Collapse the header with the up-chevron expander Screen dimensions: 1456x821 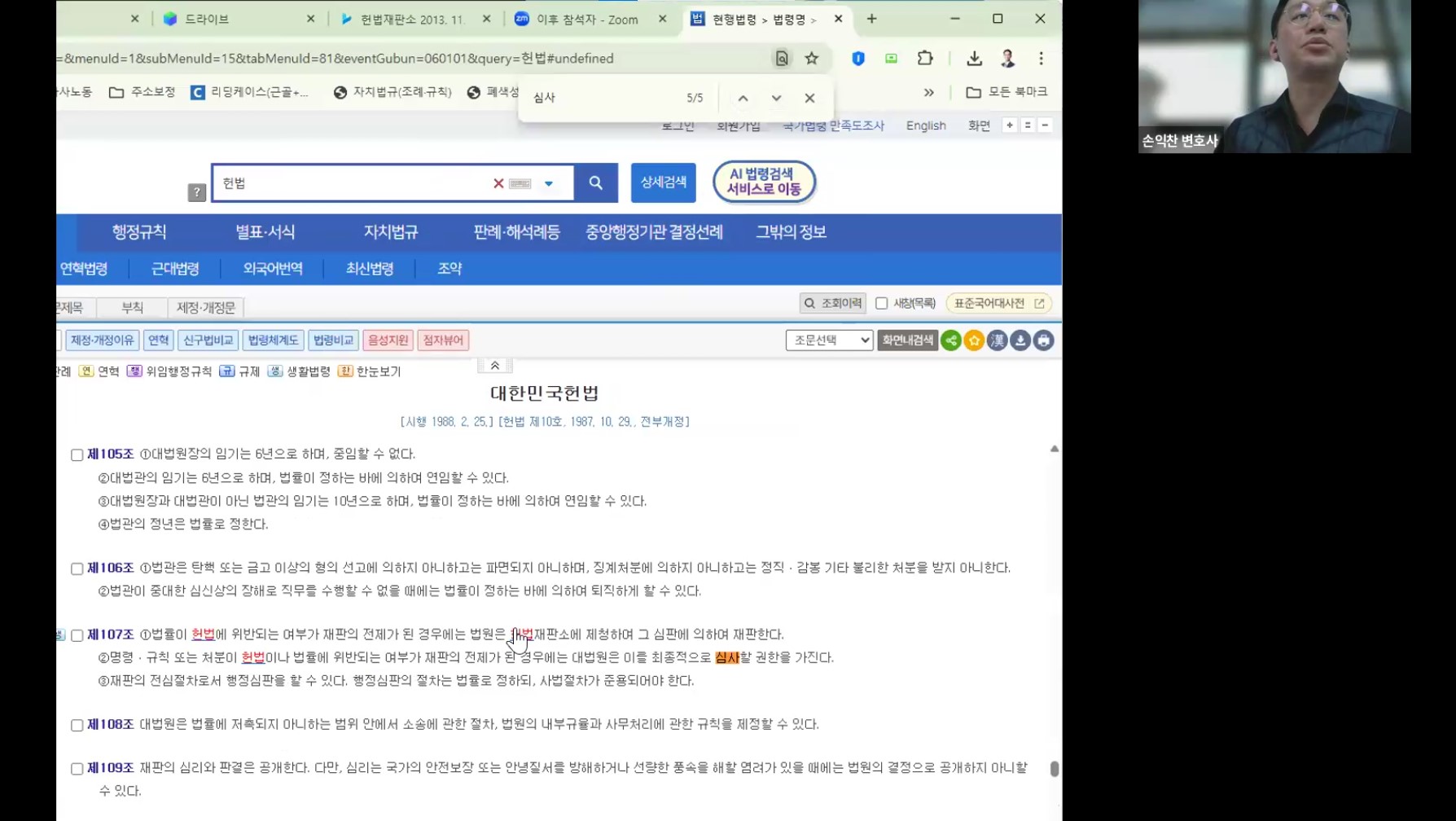click(x=494, y=366)
